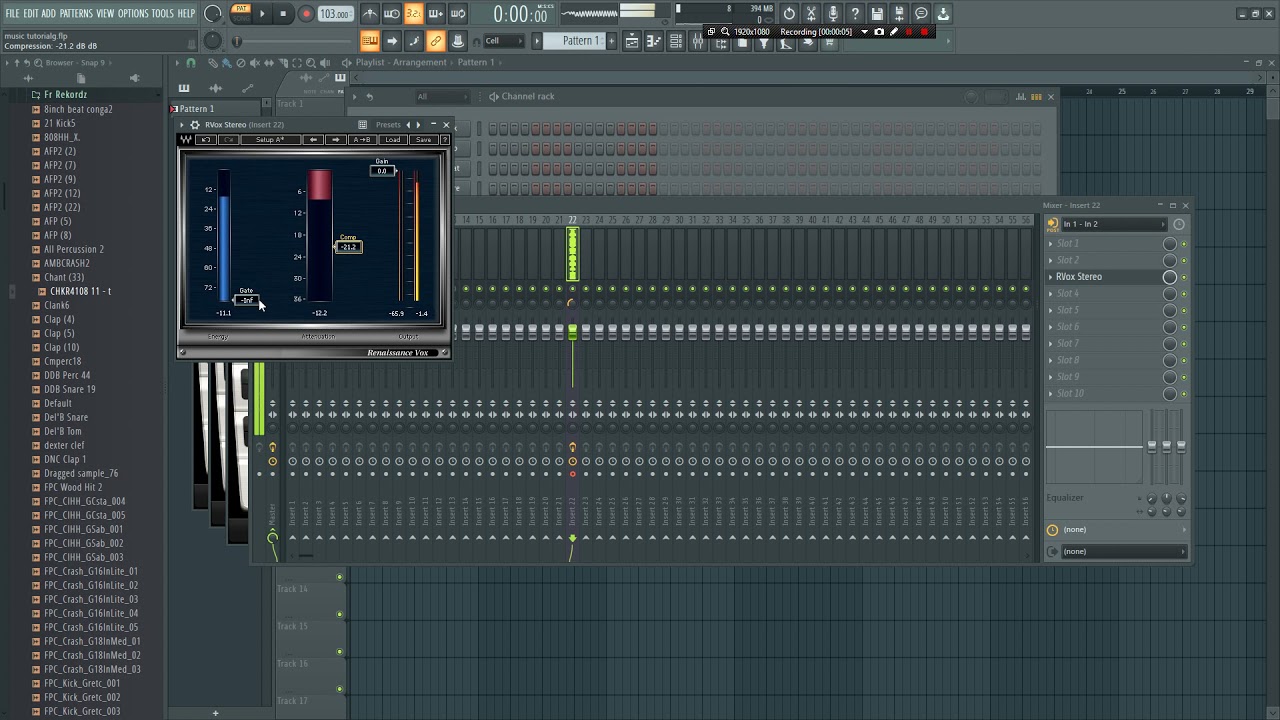Stop playback with the stop button
Image resolution: width=1280 pixels, height=720 pixels.
coord(284,14)
